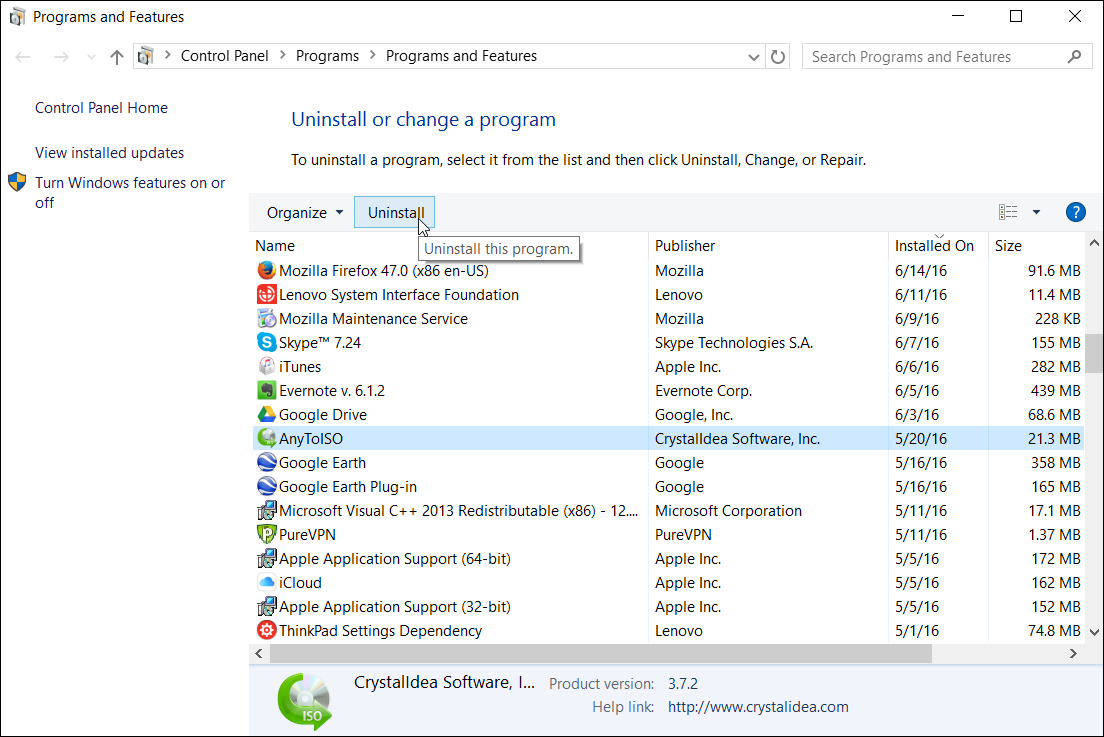Click the refresh button in address bar

(777, 56)
